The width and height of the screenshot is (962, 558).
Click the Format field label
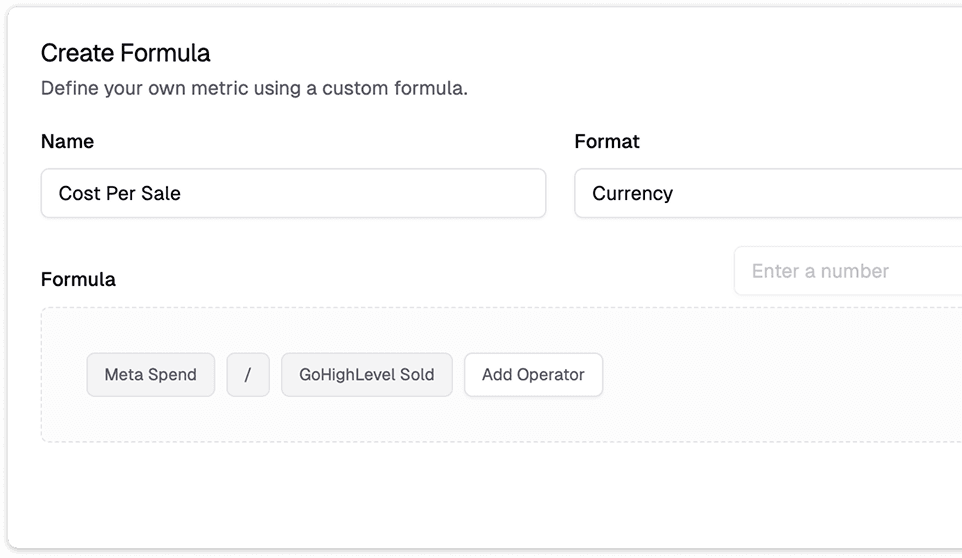[x=607, y=142]
